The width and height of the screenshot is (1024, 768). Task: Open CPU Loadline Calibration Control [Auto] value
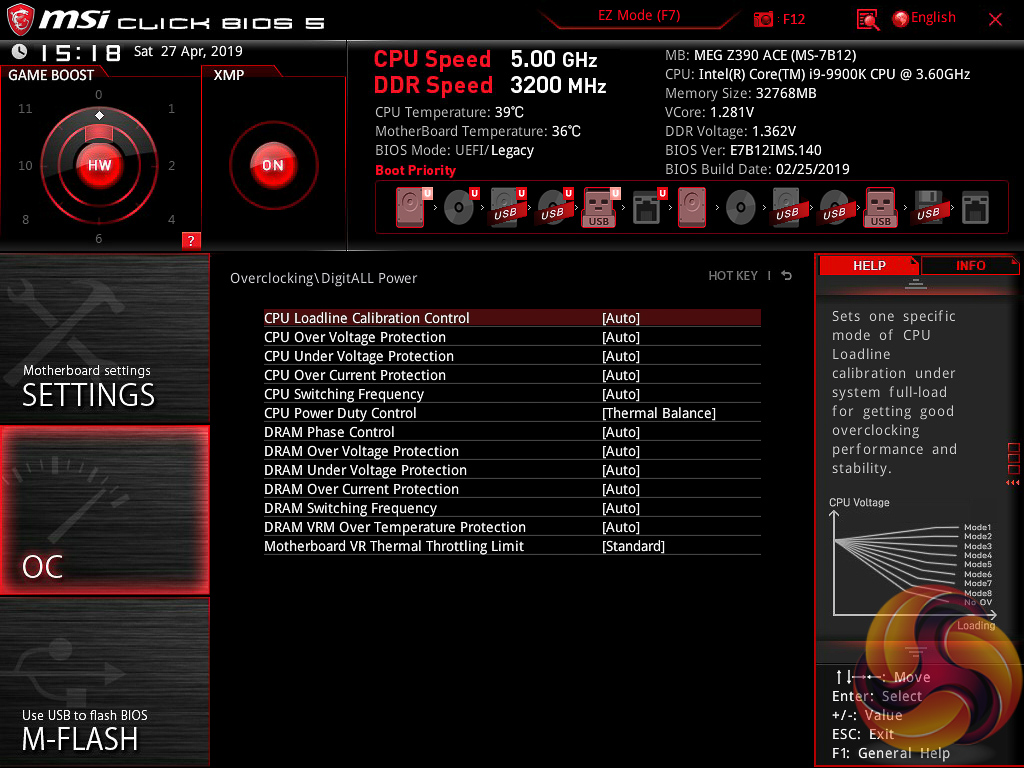pos(620,318)
